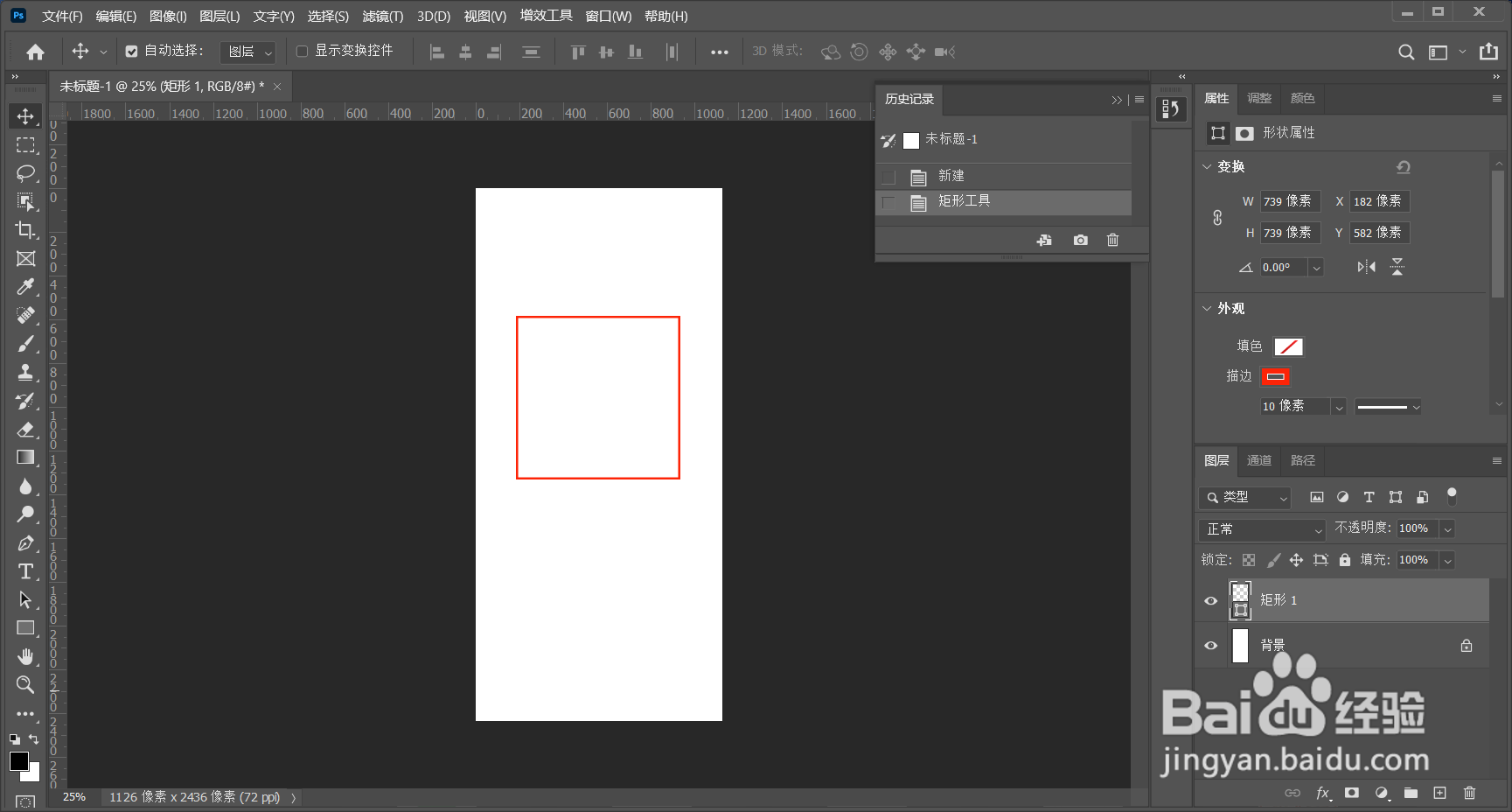This screenshot has width=1512, height=812.
Task: Switch to the 通道 tab
Action: point(1259,460)
